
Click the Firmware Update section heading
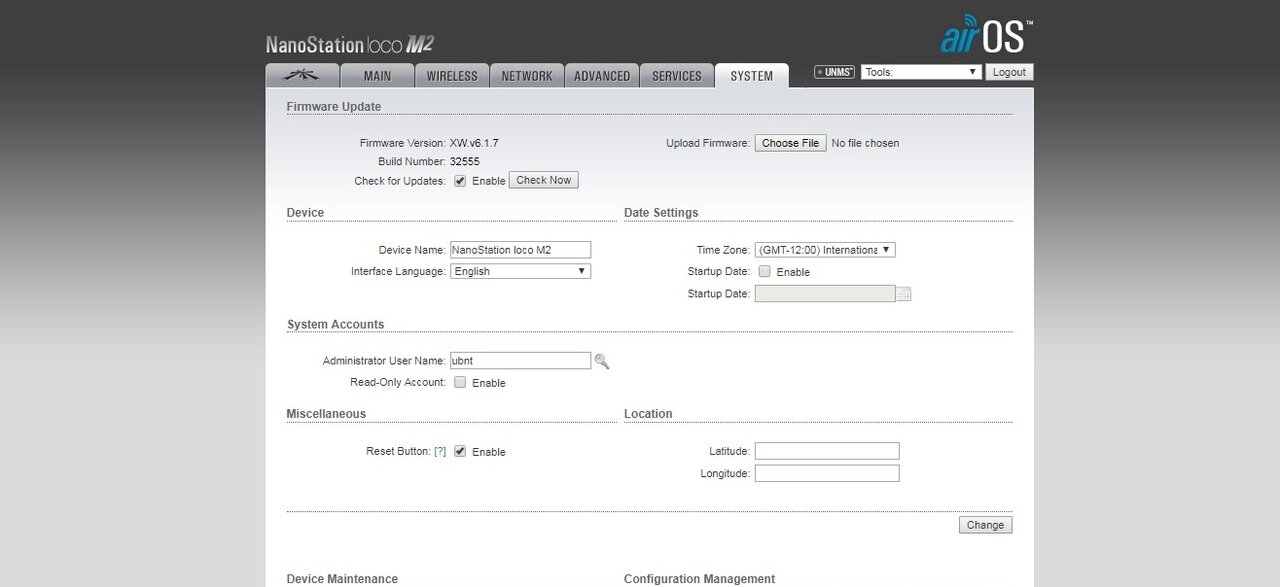(334, 106)
